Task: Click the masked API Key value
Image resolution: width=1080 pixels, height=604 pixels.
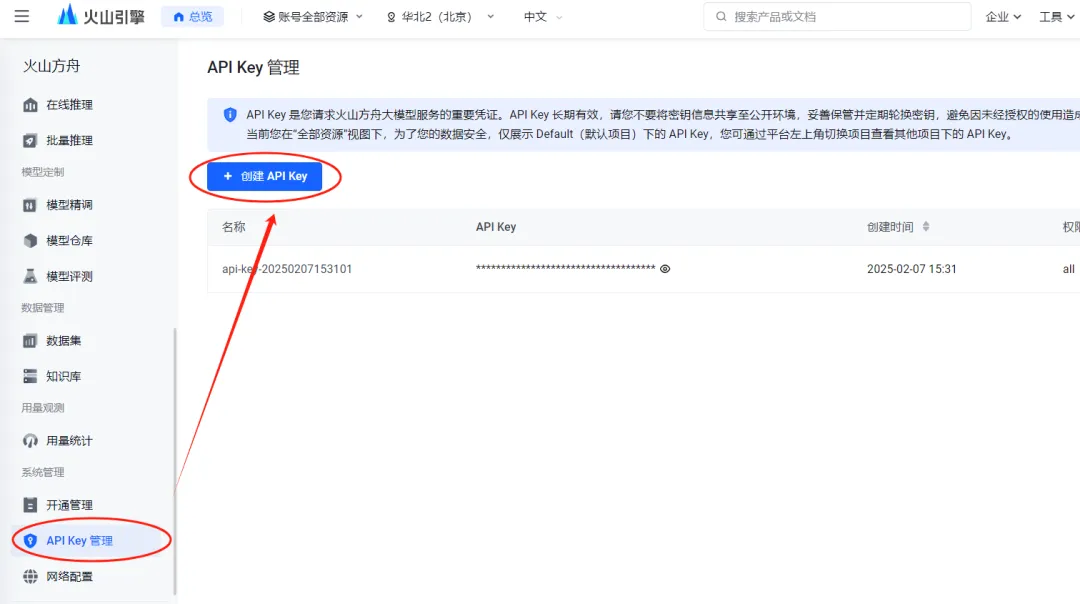Action: (x=565, y=268)
